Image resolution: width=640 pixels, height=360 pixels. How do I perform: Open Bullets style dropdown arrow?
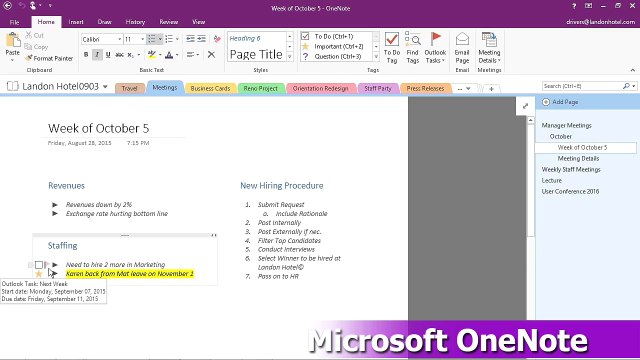pyautogui.click(x=160, y=39)
